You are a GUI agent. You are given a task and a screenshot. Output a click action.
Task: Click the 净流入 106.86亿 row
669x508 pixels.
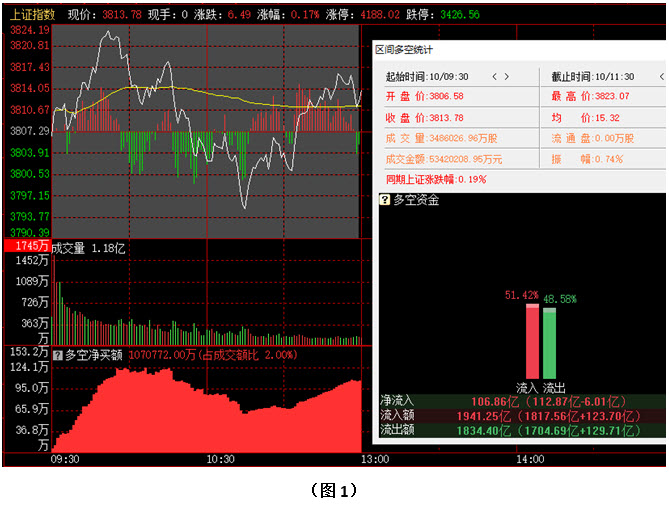522,401
